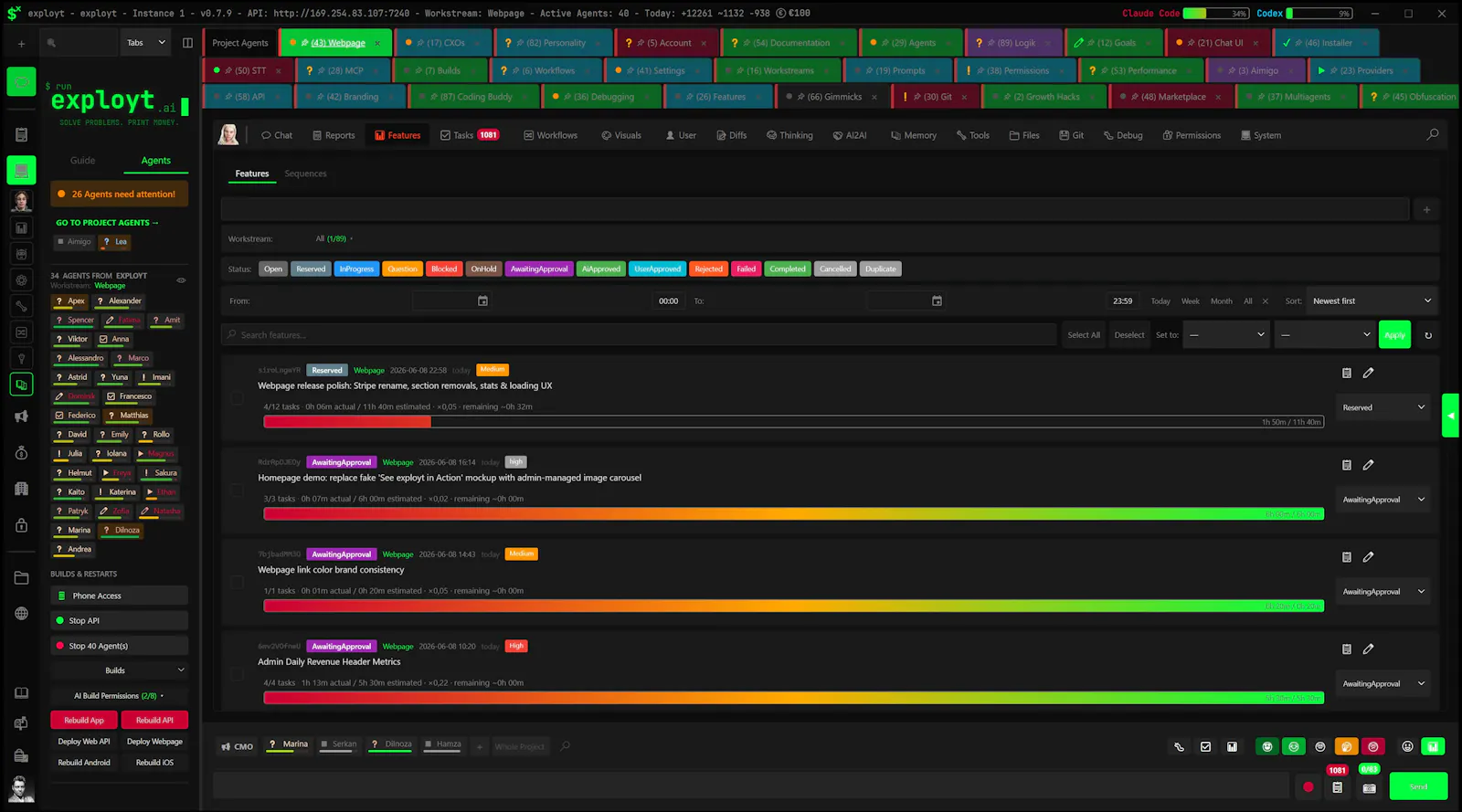Image resolution: width=1462 pixels, height=812 pixels.
Task: Click Admin Daily Revenue progress bar
Action: point(793,698)
